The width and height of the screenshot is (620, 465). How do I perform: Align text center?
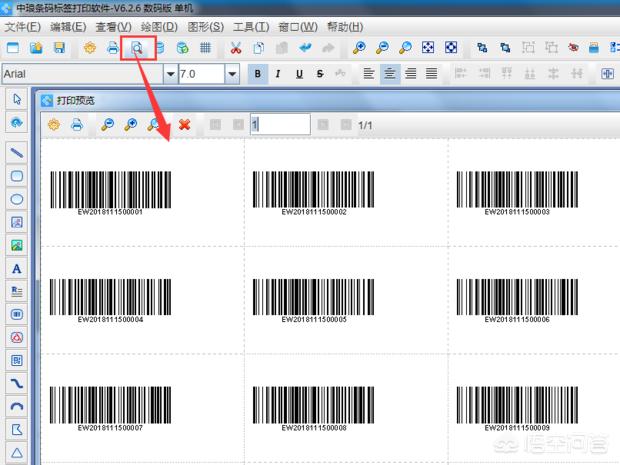pos(390,74)
